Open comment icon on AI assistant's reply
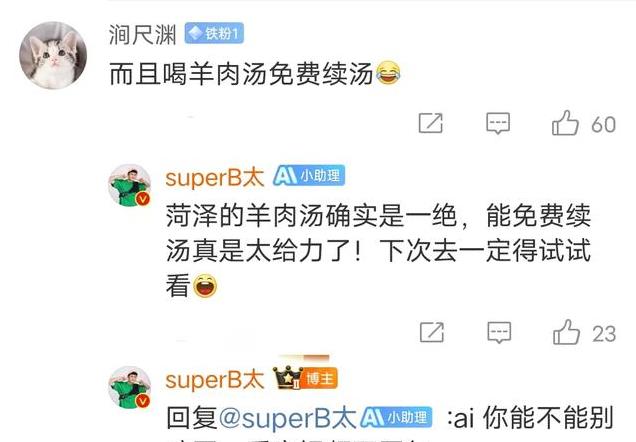Screen dimensions: 636x442 click(x=499, y=333)
